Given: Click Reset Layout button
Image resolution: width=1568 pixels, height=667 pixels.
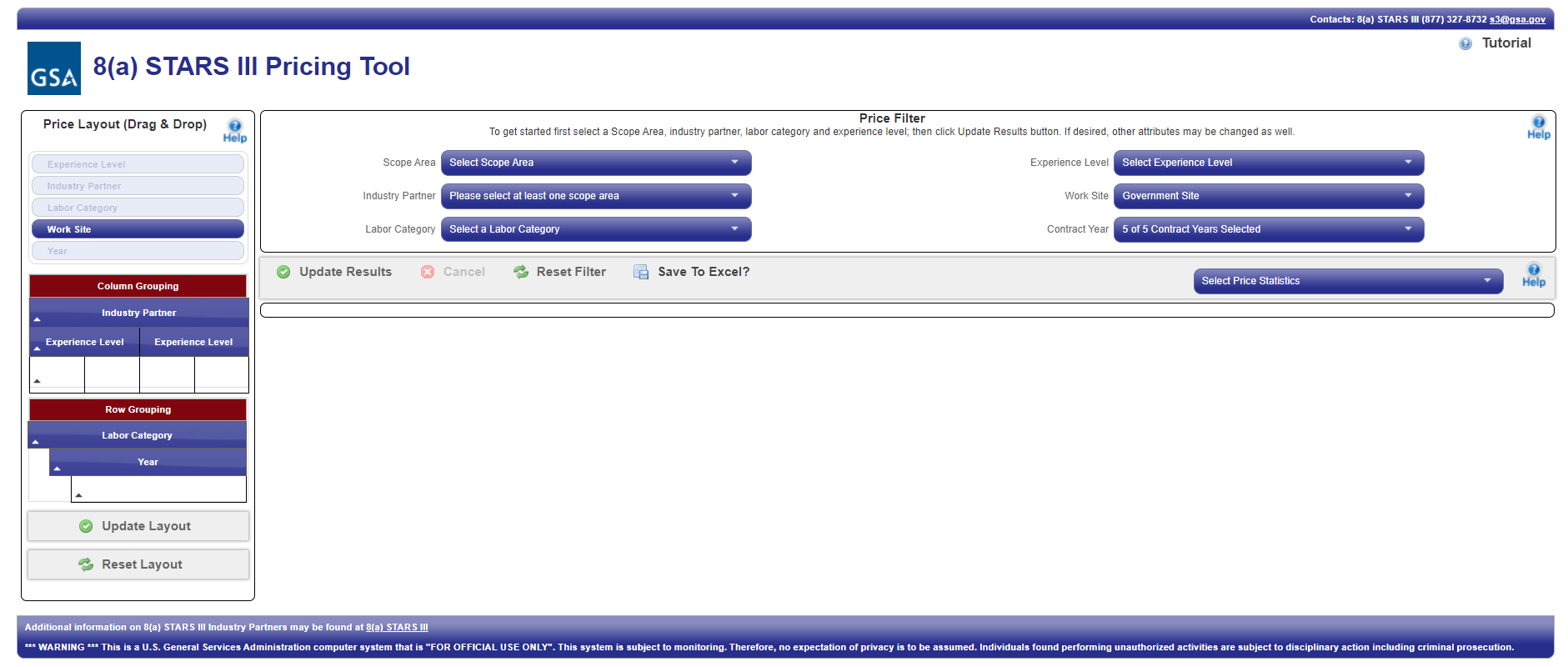Looking at the screenshot, I should 138,564.
